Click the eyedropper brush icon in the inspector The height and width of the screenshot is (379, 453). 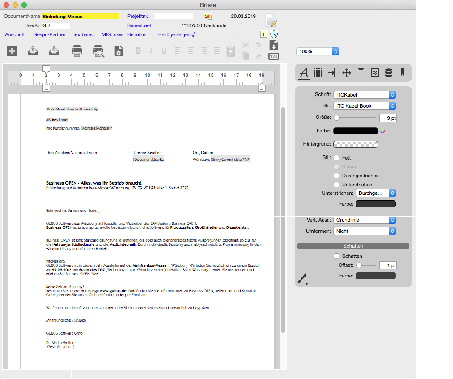[x=302, y=279]
